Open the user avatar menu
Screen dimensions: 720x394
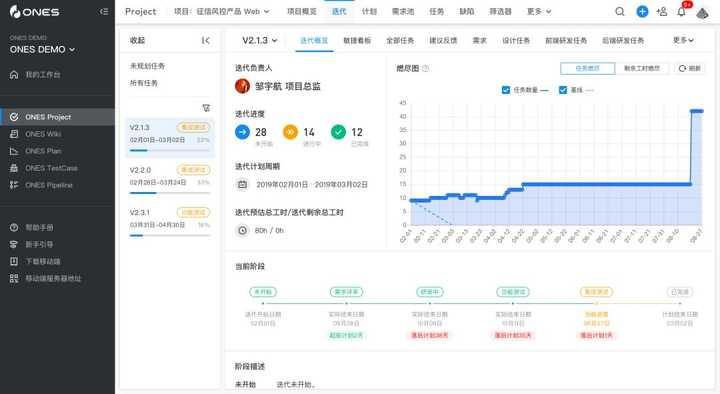[703, 12]
